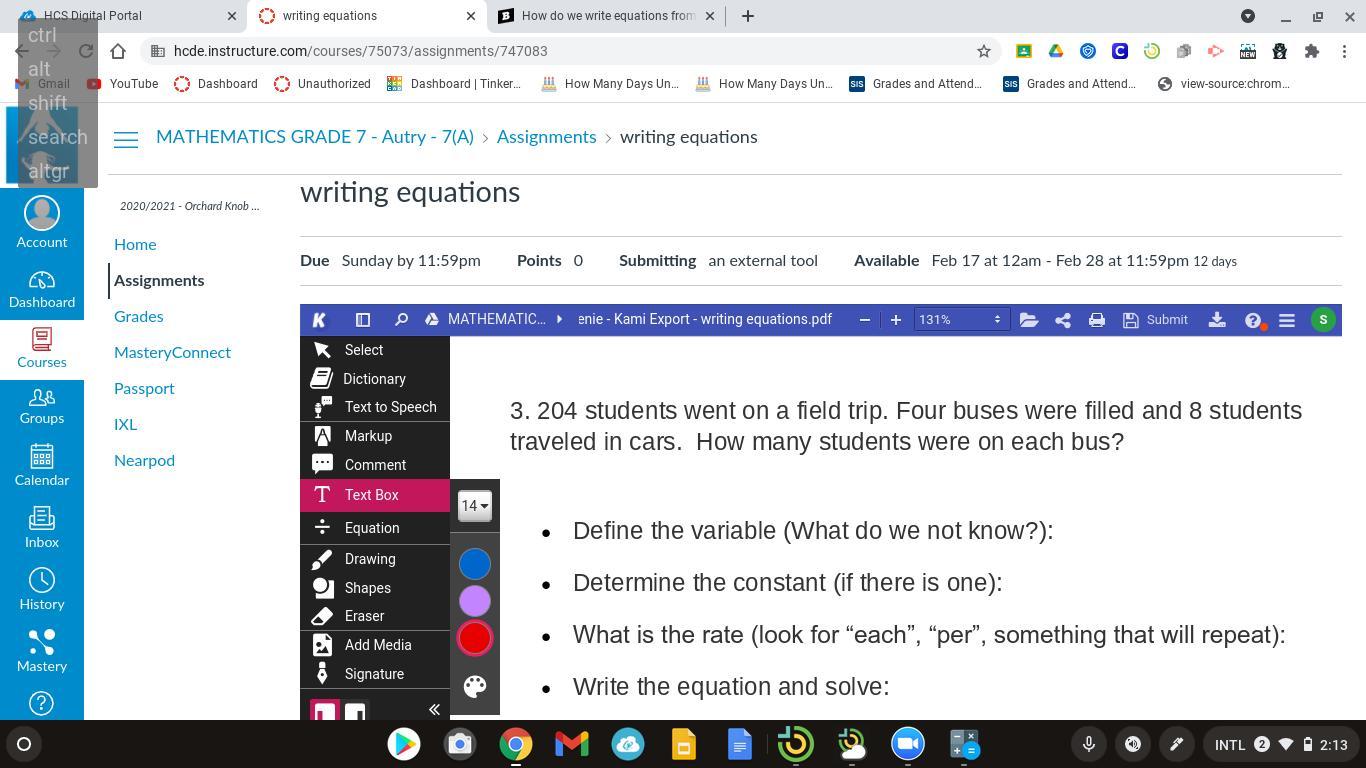This screenshot has width=1366, height=768.
Task: Open Google Docs from shelf
Action: 740,744
